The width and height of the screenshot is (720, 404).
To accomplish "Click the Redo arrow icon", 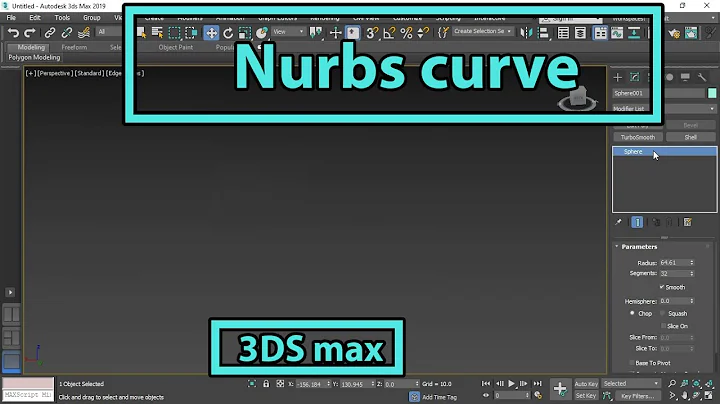I will pyautogui.click(x=30, y=33).
